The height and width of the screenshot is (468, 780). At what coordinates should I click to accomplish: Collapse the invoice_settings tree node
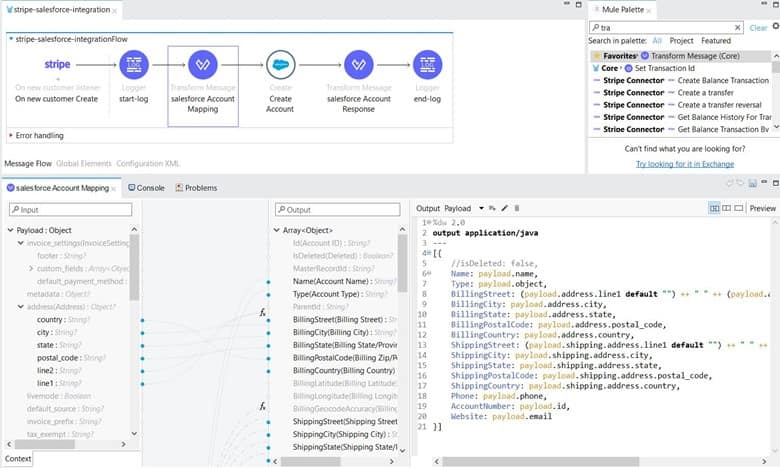pos(20,243)
